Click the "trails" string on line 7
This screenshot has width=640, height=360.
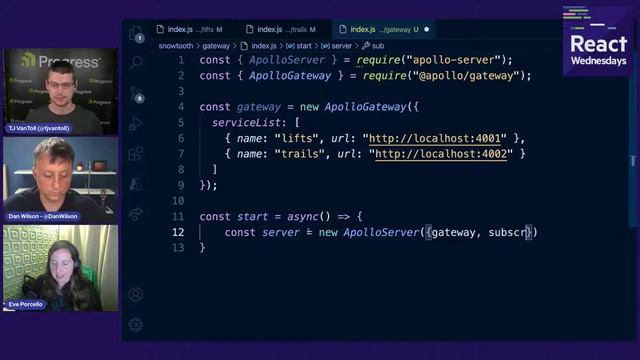coord(300,154)
